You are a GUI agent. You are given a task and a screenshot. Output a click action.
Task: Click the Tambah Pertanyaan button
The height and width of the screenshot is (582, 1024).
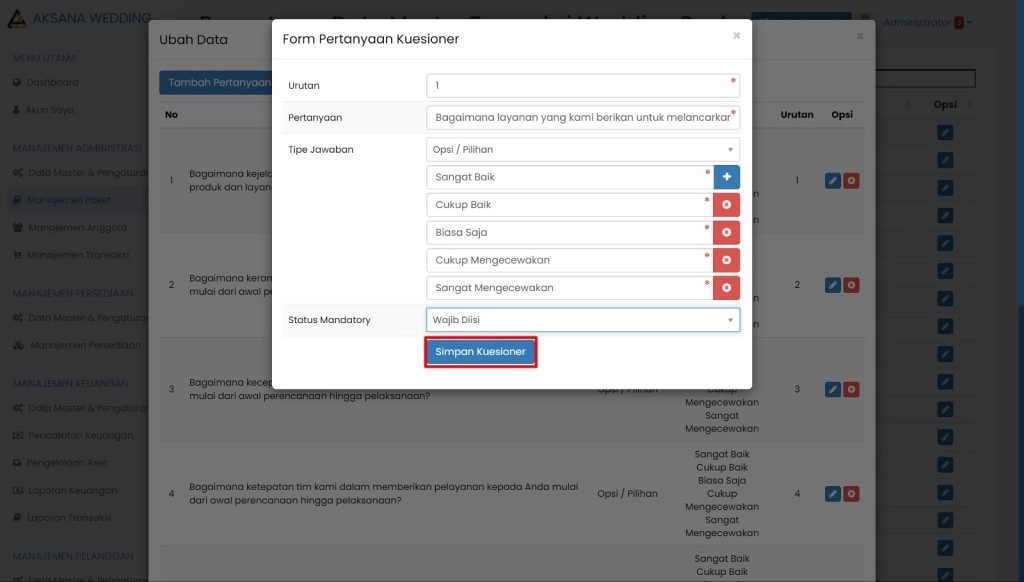(x=216, y=83)
